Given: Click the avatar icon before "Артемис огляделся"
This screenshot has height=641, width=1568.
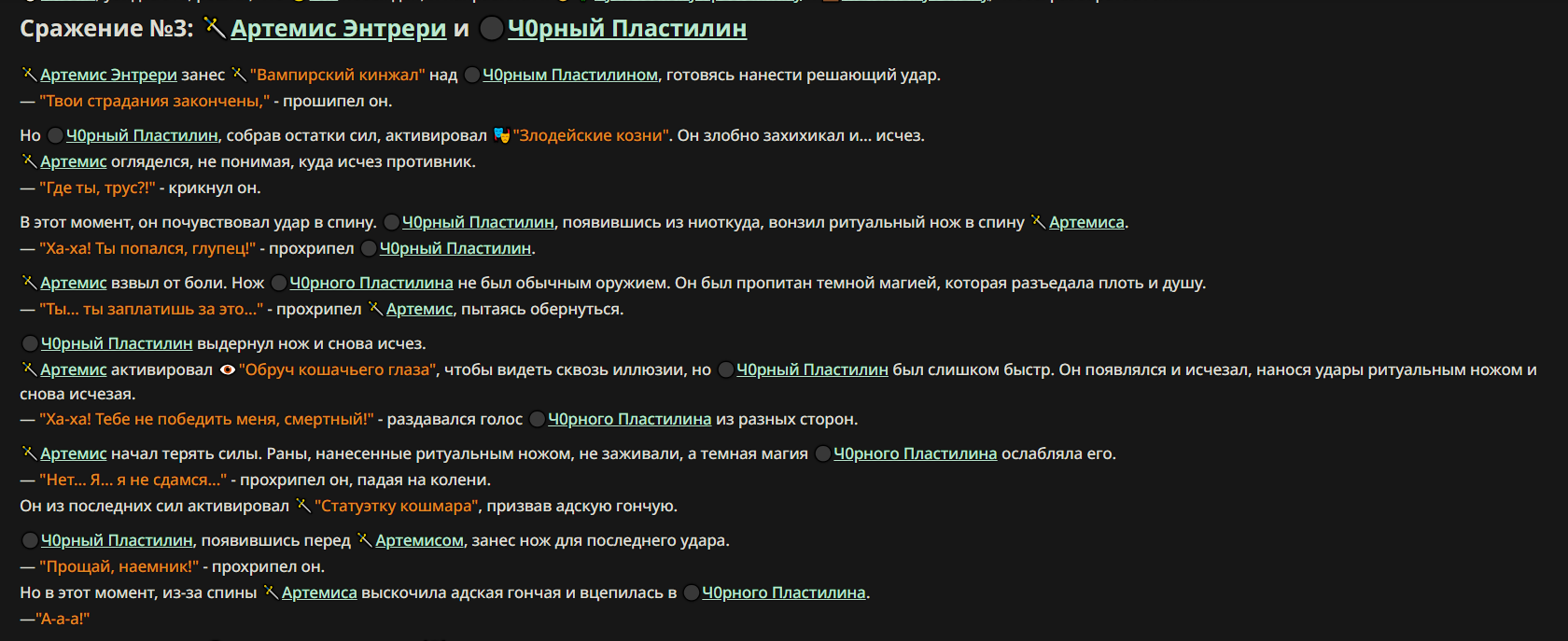Looking at the screenshot, I should (x=29, y=161).
